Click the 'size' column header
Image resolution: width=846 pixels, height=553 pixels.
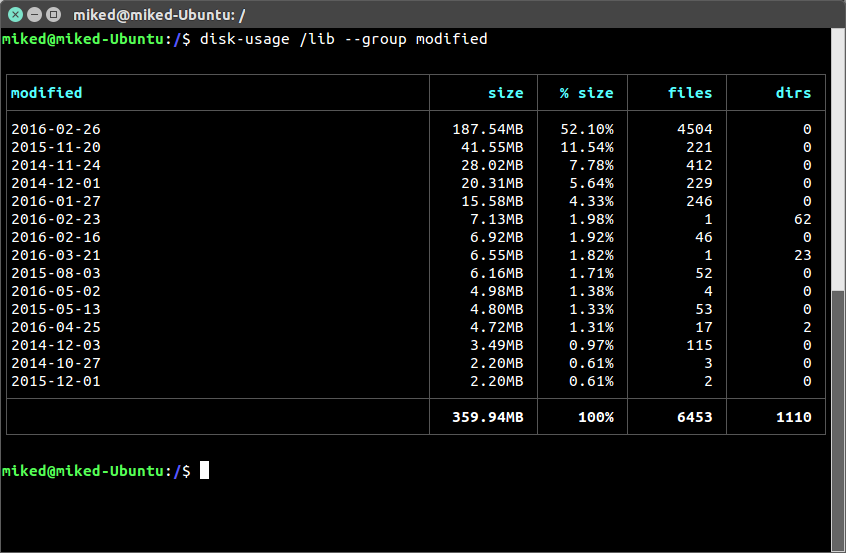click(x=506, y=93)
